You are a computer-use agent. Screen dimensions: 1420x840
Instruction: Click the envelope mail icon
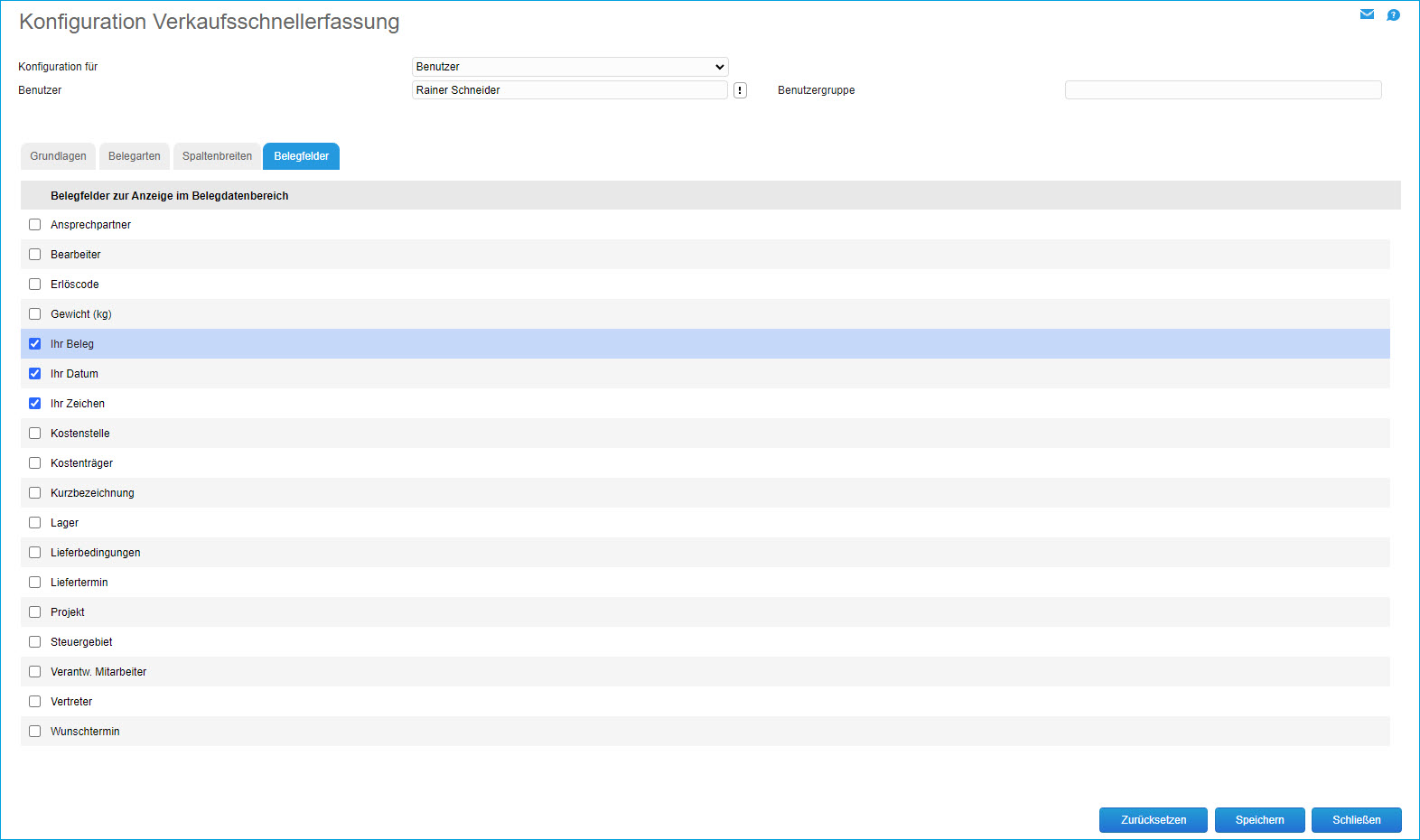click(1367, 14)
